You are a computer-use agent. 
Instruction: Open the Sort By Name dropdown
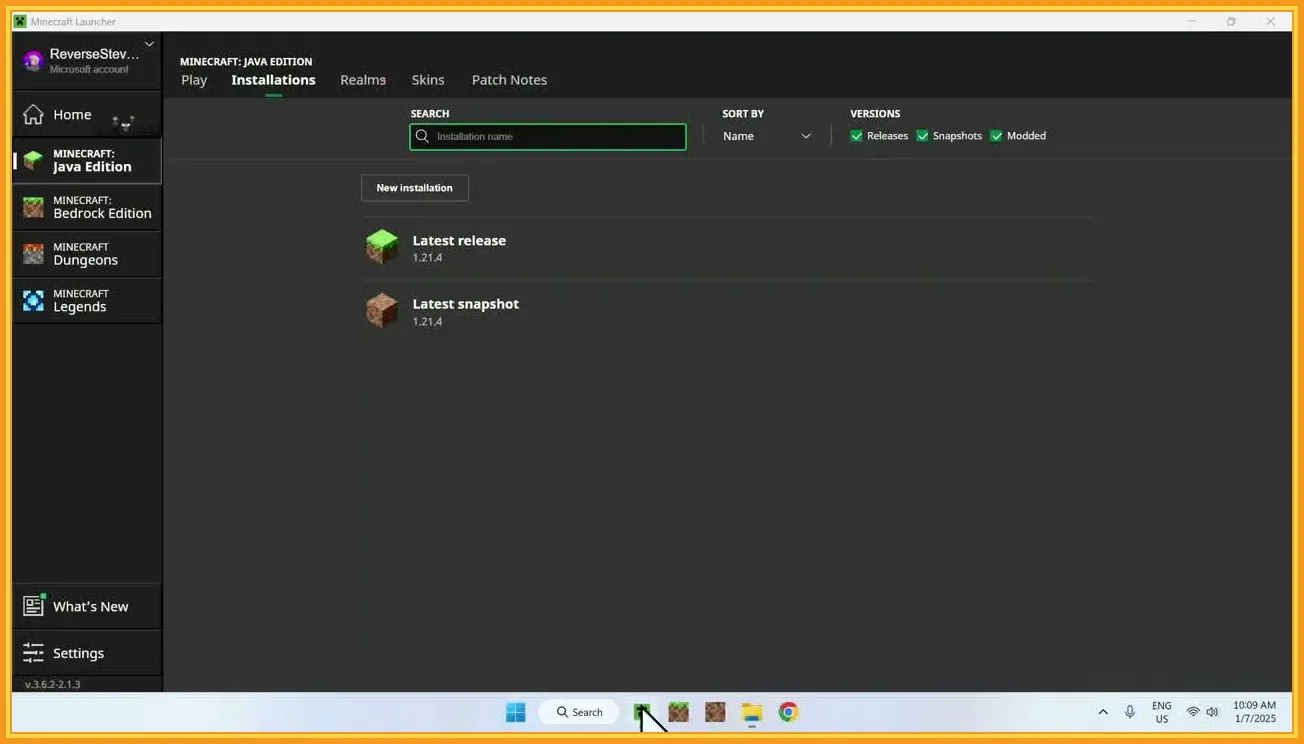pos(766,136)
